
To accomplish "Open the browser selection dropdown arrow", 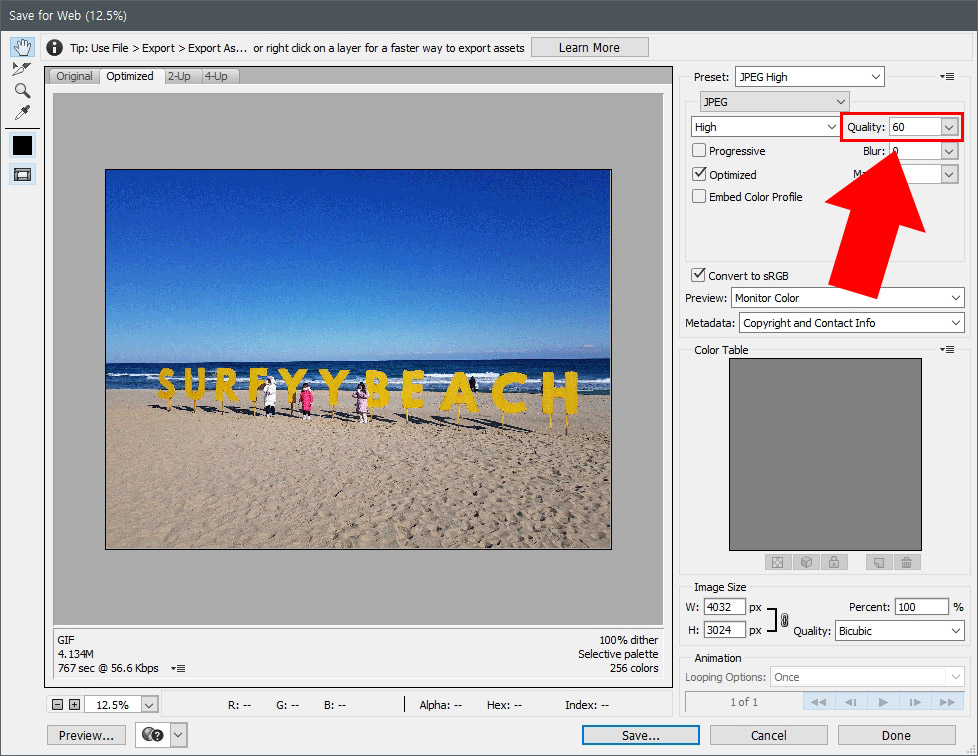I will tap(178, 735).
